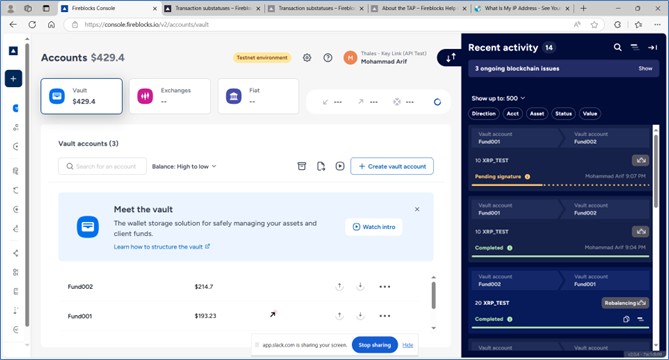Close the Fireblocks Console browser tab
The image size is (669, 360).
click(154, 9)
